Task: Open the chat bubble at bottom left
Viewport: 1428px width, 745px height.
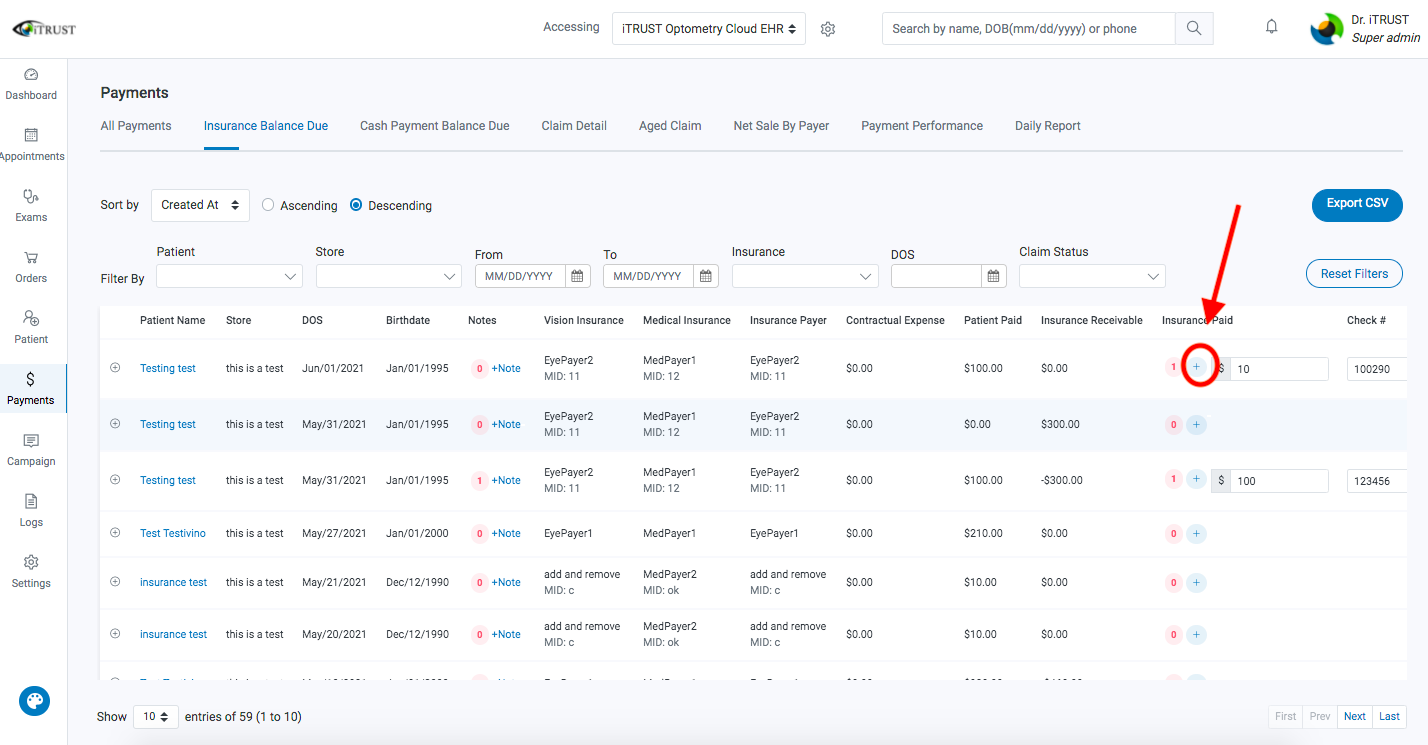Action: [34, 701]
